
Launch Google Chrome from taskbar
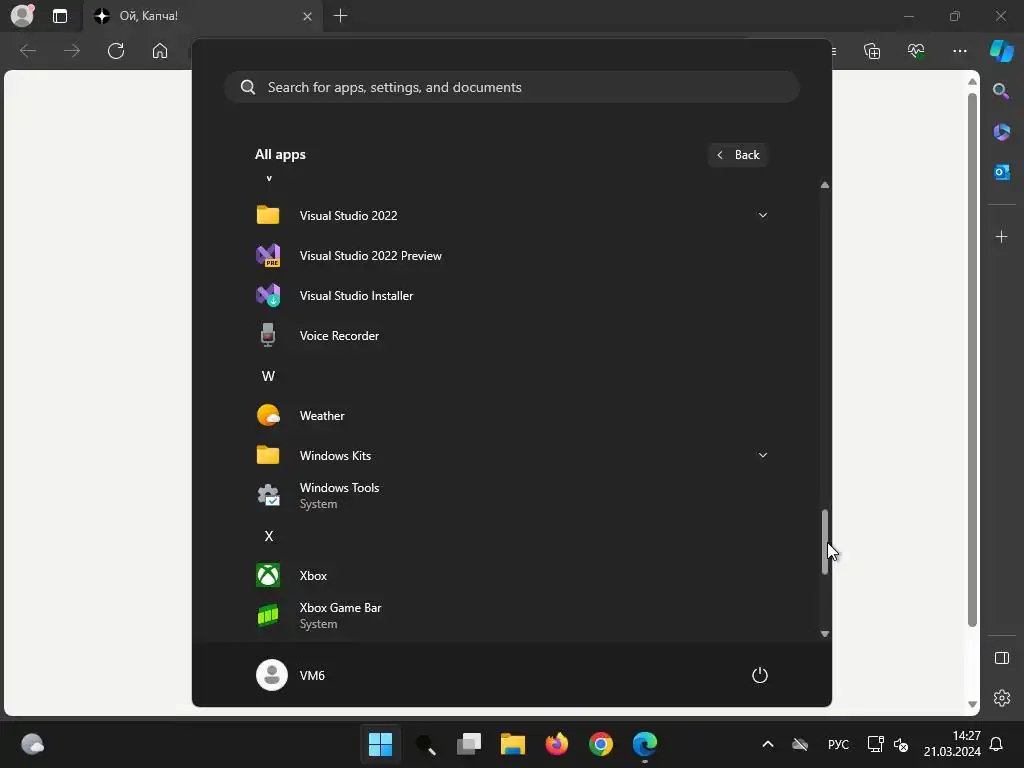point(601,744)
